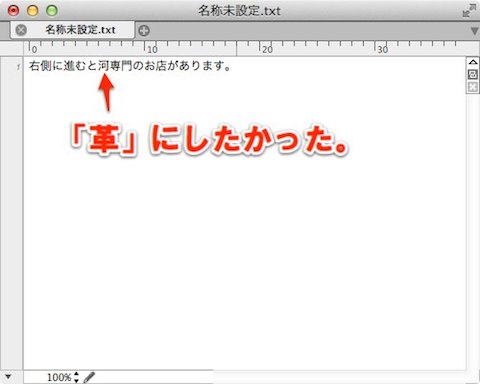Open the tab list dropdown triangle
Viewport: 480px width, 384px height.
pyautogui.click(x=474, y=31)
